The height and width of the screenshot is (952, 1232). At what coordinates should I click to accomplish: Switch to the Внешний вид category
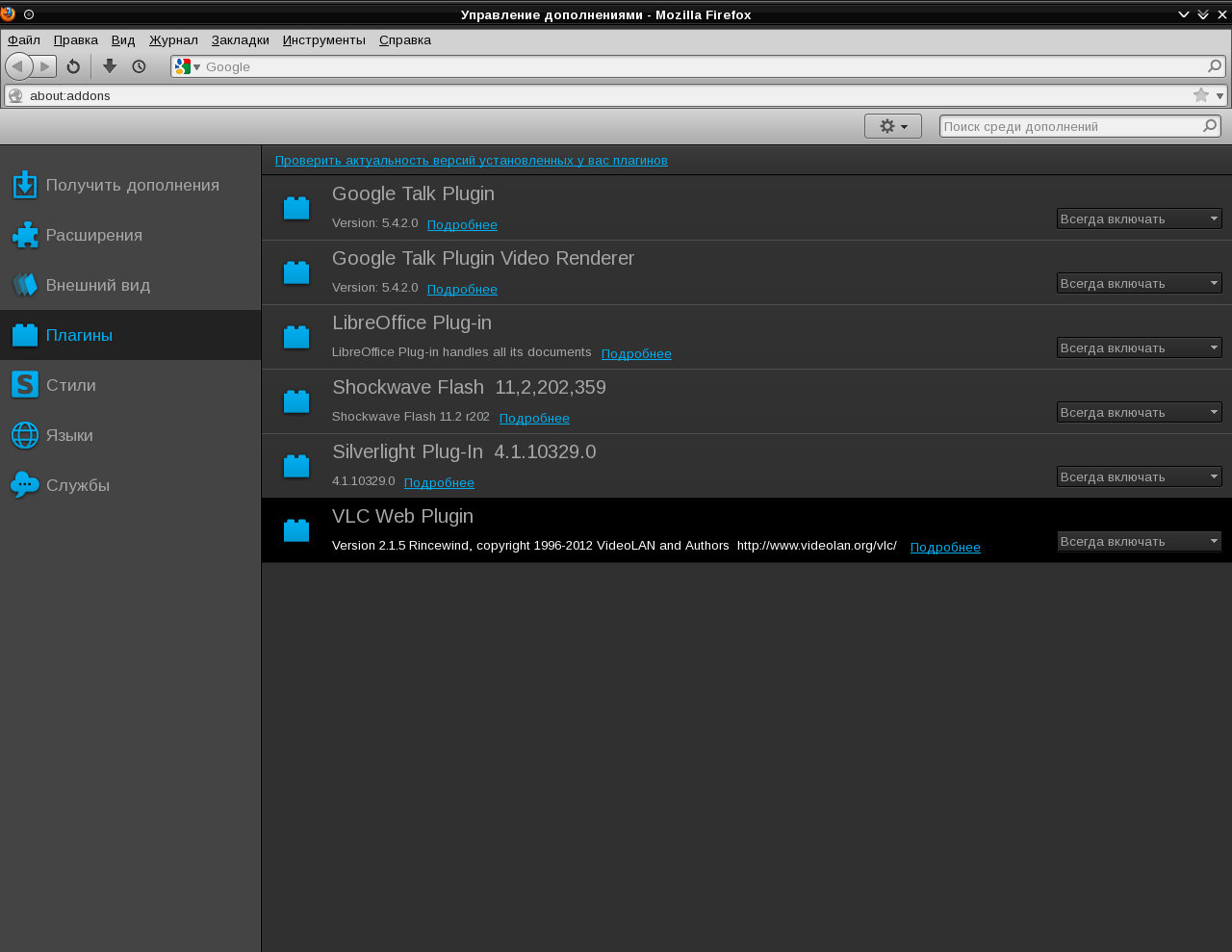pos(130,285)
